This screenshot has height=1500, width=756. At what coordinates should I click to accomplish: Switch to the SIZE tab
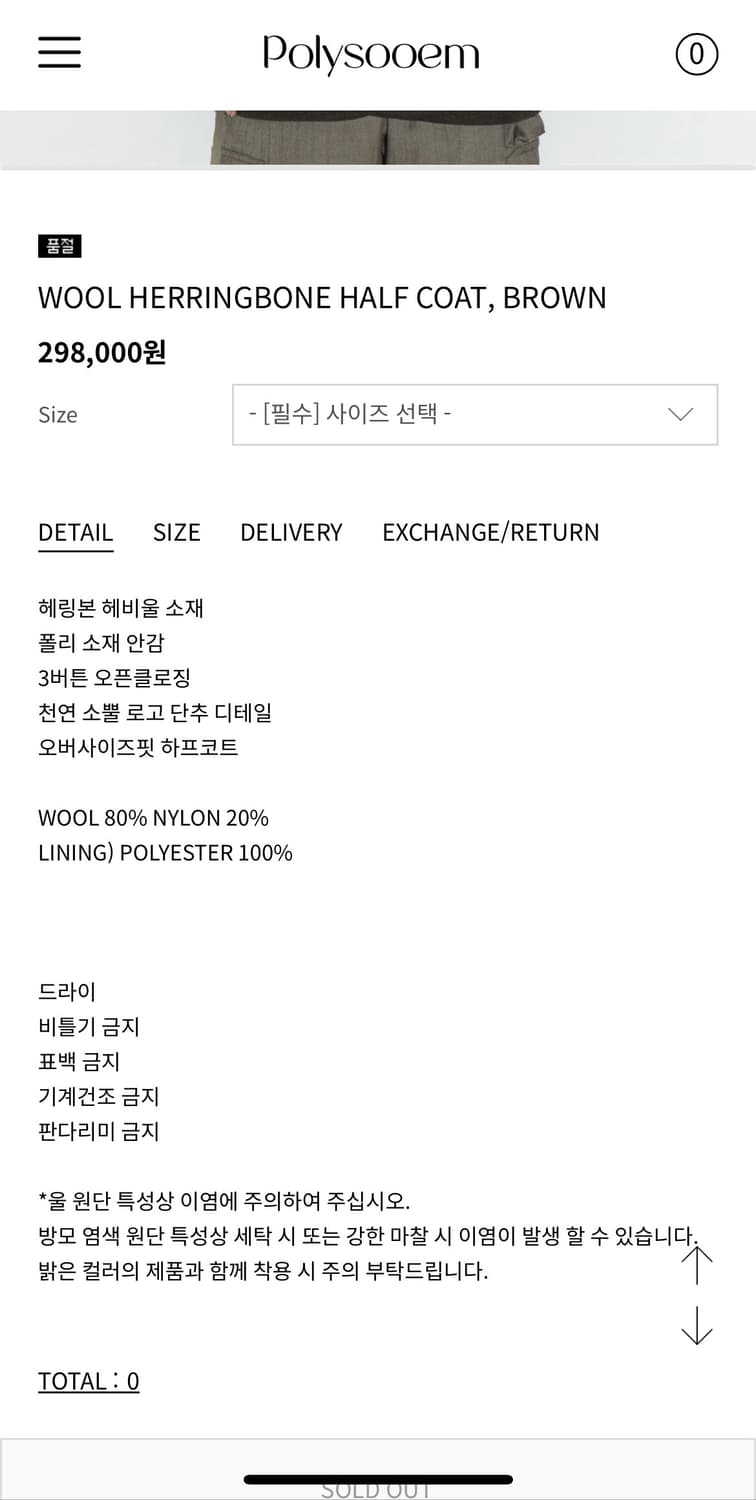click(x=176, y=532)
